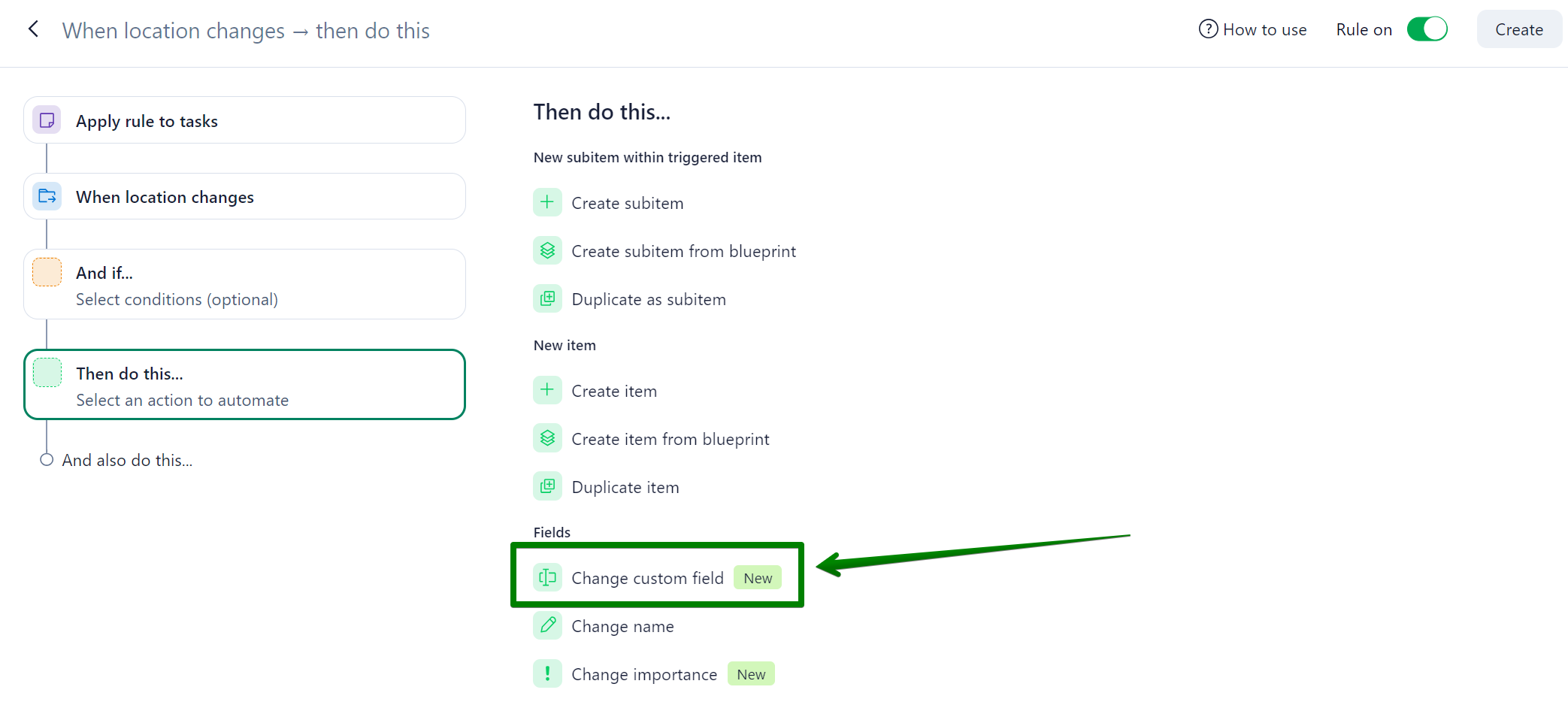Click the Change importance action label
1568x708 pixels.
tap(643, 674)
